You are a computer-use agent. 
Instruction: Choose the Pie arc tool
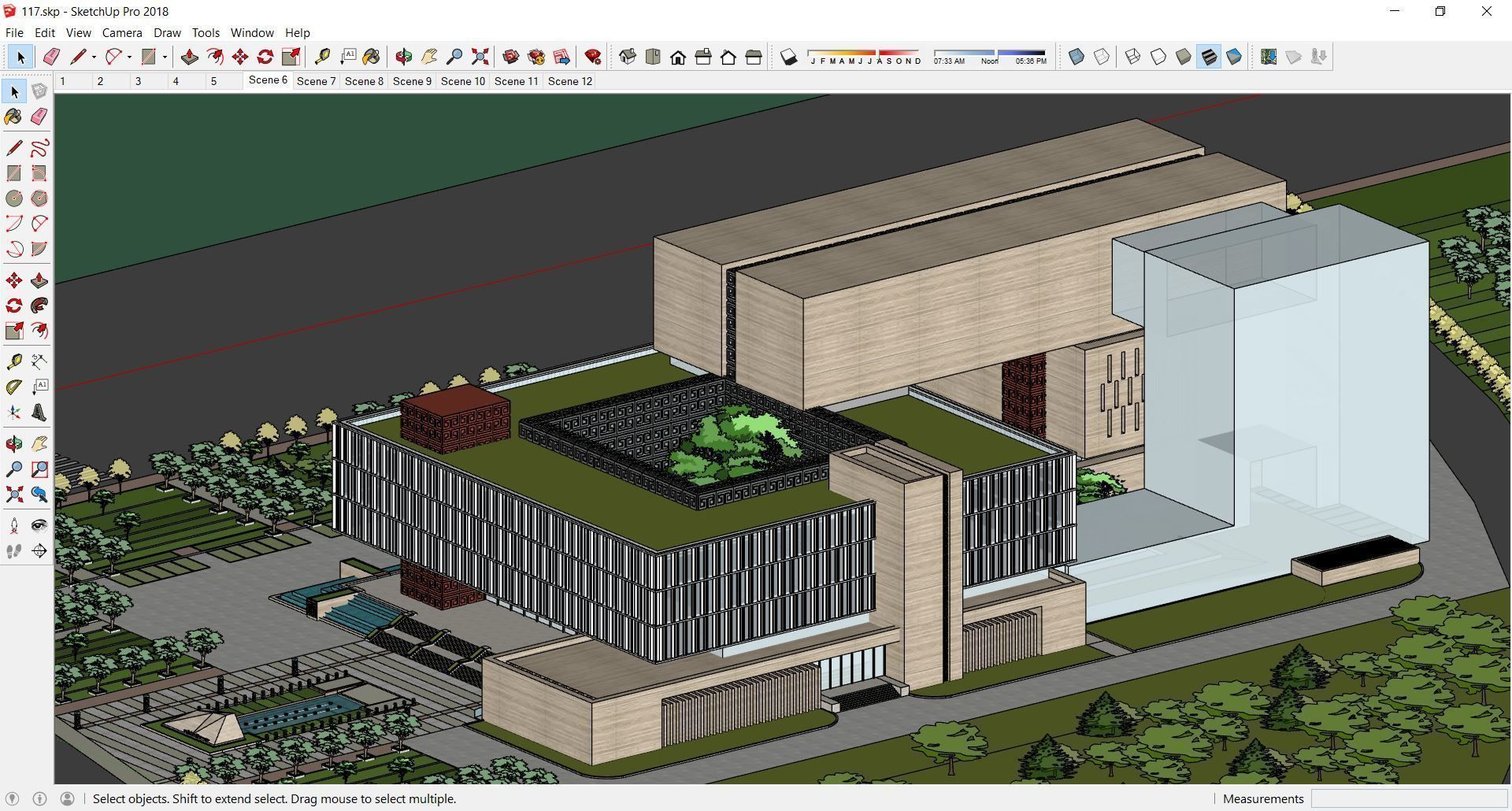tap(39, 249)
